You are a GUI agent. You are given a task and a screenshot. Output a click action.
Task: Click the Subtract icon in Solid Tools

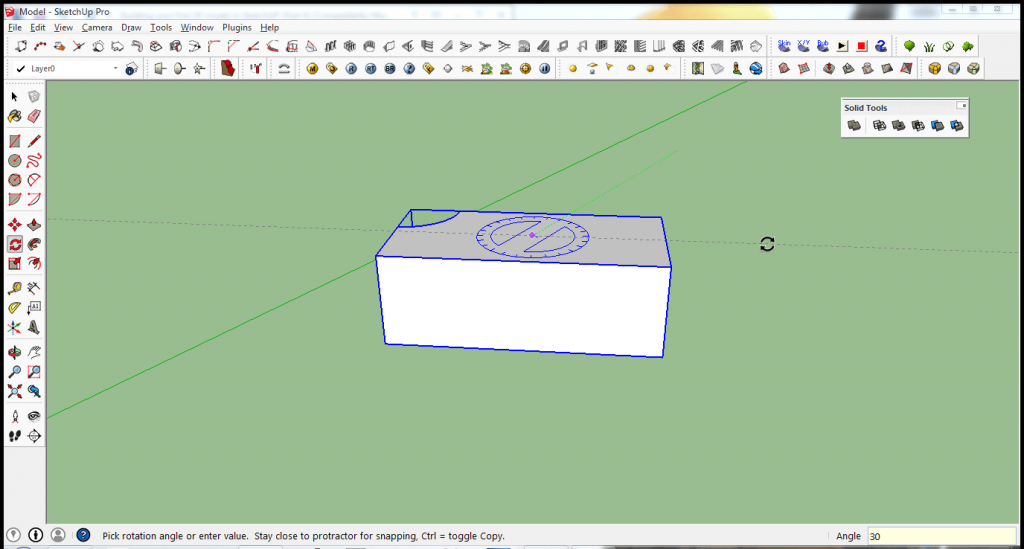click(918, 125)
